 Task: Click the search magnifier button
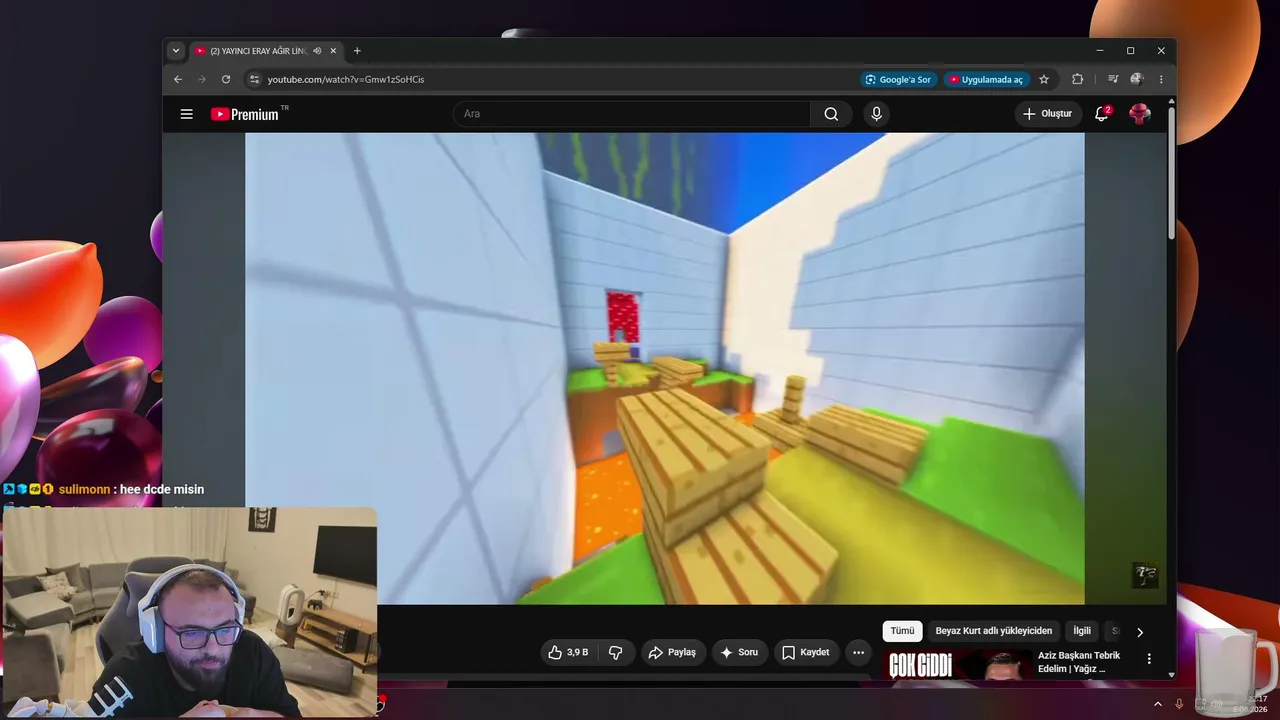831,114
